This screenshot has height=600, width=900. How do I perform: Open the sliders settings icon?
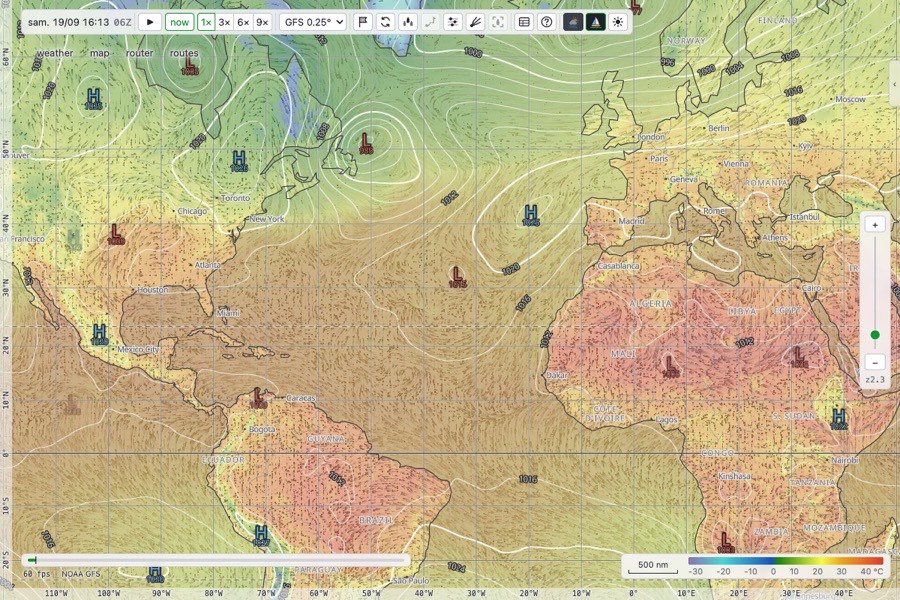click(453, 22)
